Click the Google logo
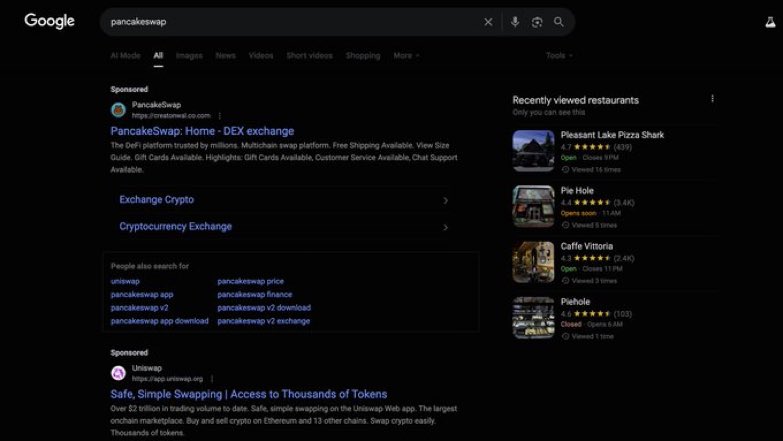This screenshot has height=441, width=783. (49, 21)
